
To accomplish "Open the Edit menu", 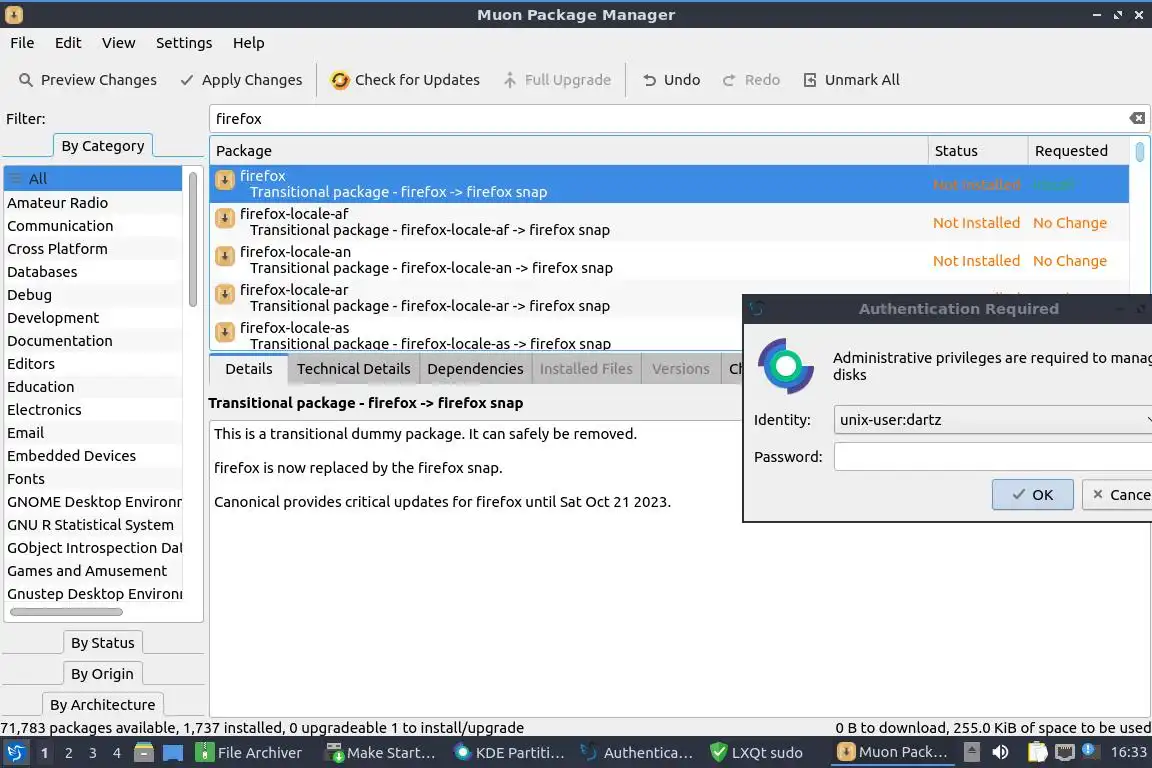I will 68,43.
